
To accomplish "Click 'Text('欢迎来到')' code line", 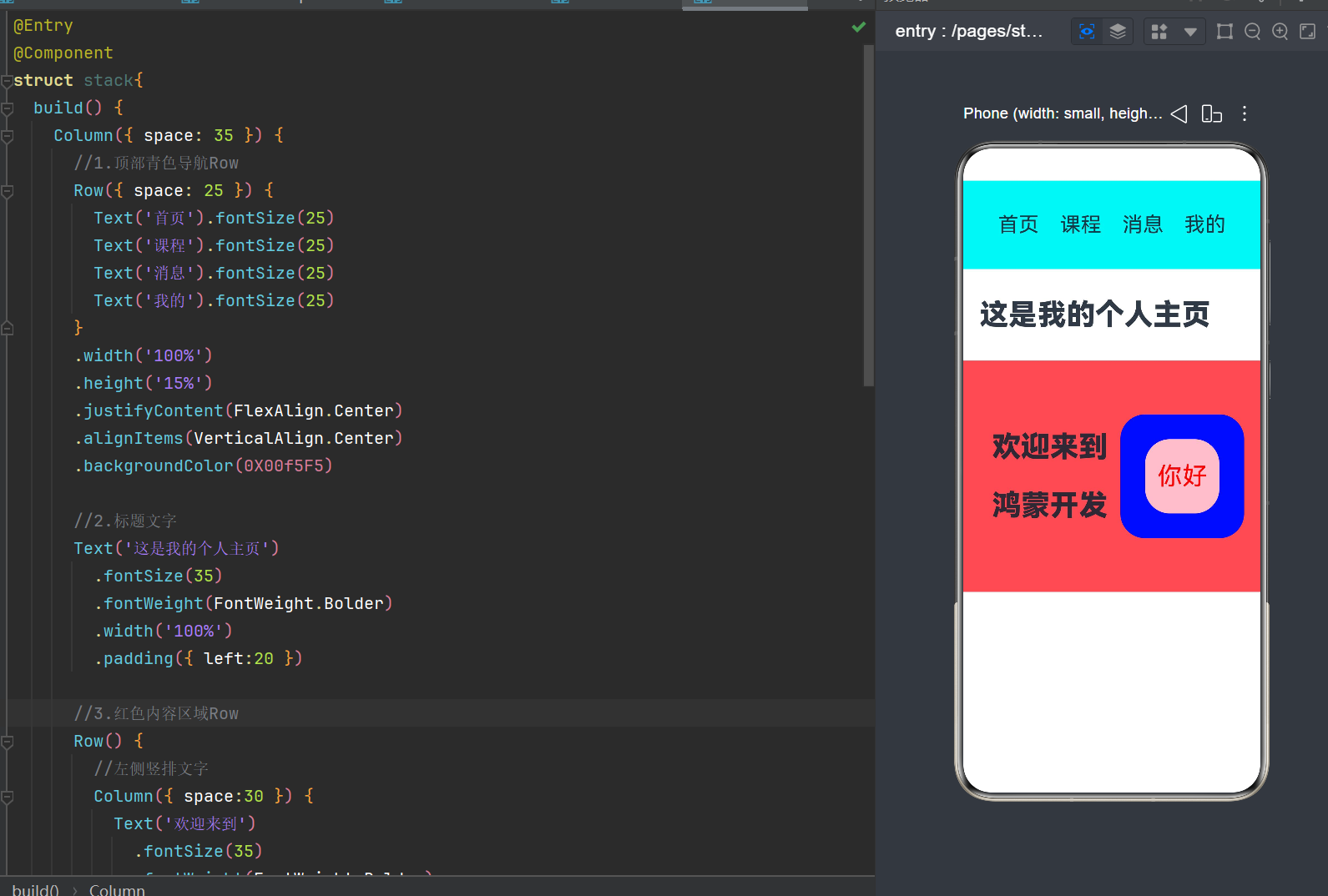I will [185, 823].
